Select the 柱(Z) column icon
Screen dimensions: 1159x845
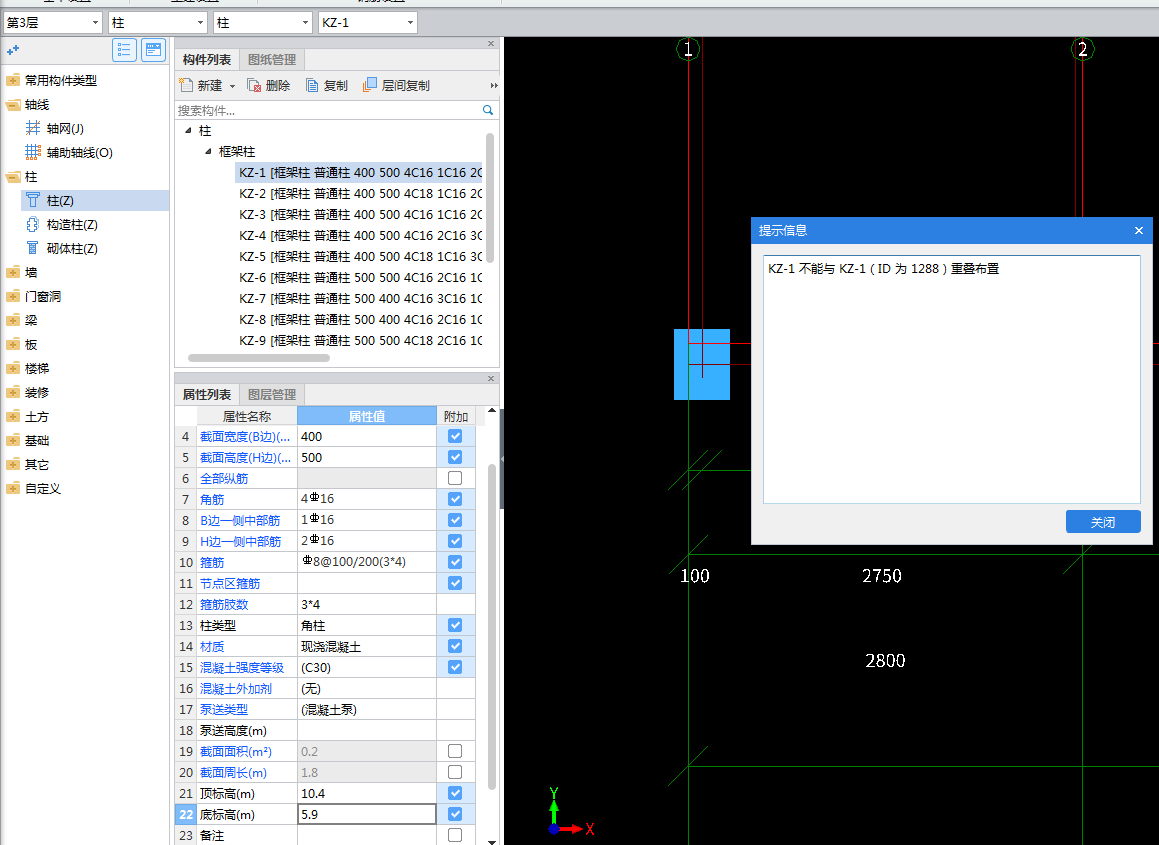coord(33,200)
